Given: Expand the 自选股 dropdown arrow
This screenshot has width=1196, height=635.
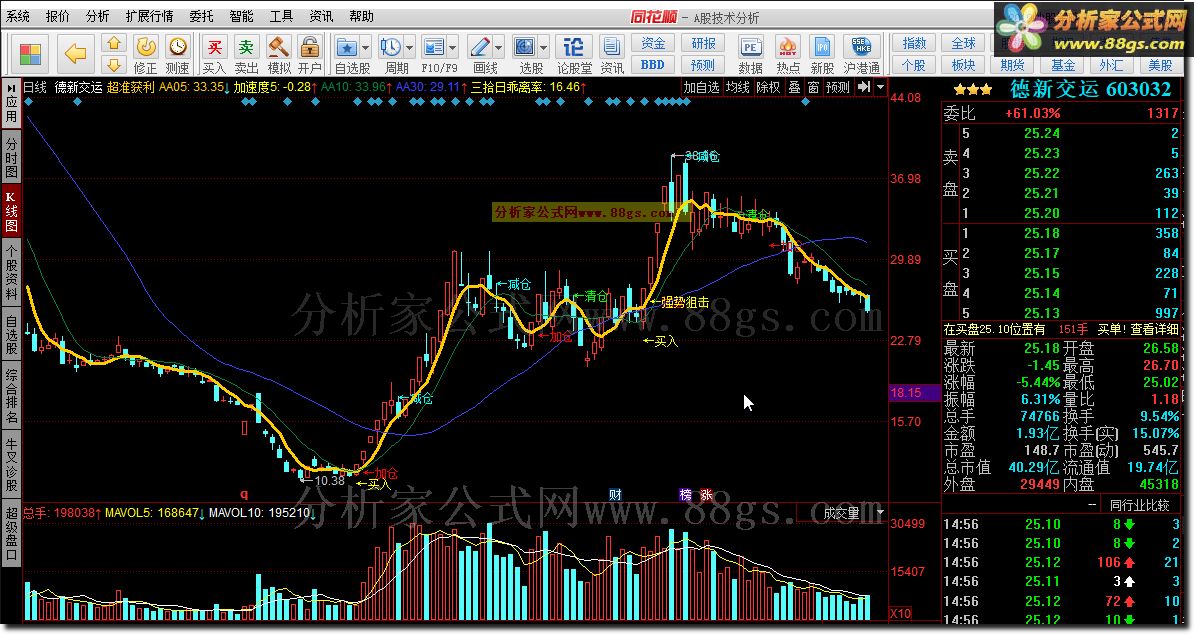Looking at the screenshot, I should pyautogui.click(x=365, y=48).
